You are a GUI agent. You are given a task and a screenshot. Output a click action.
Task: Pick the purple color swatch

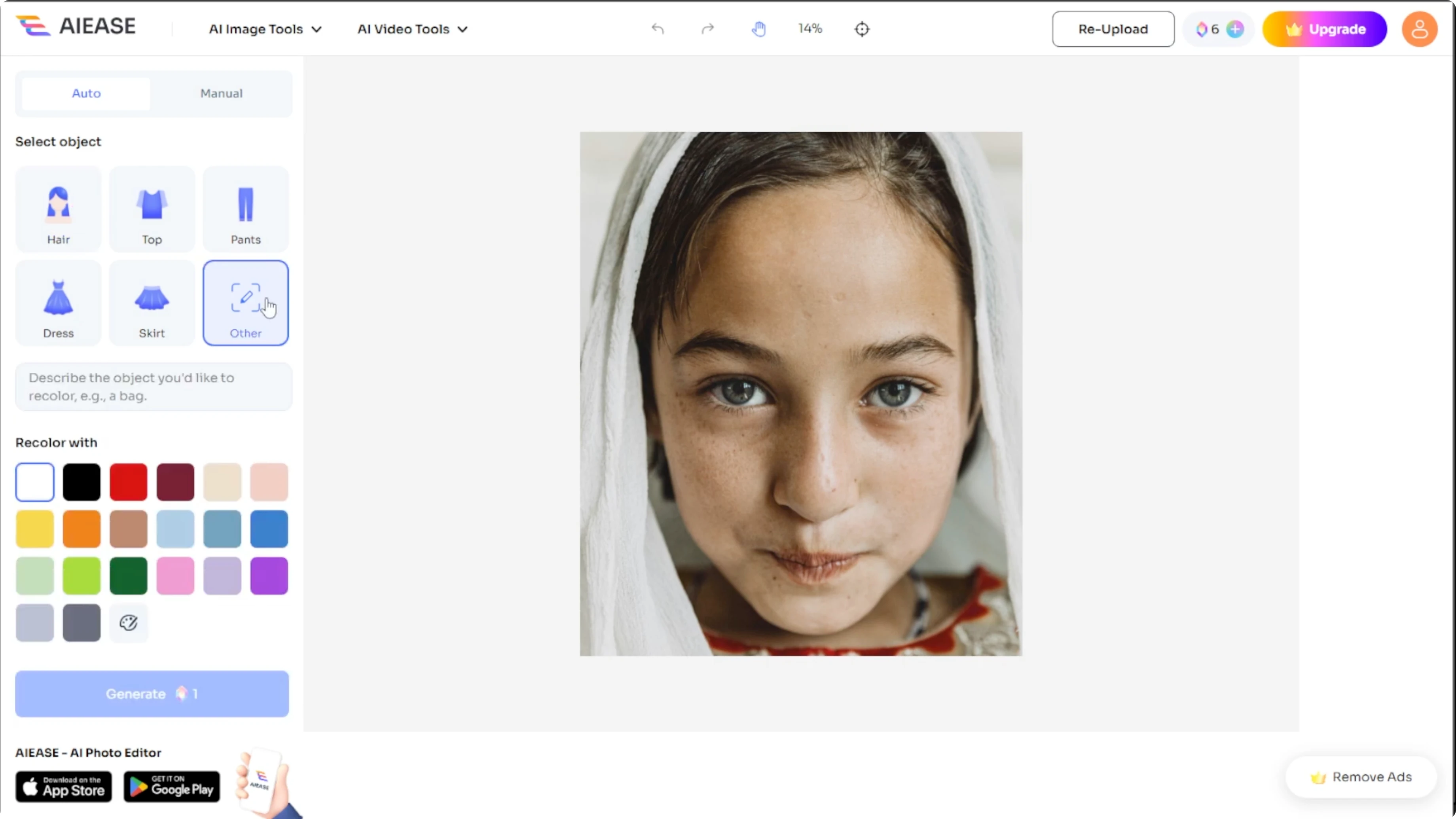tap(269, 576)
